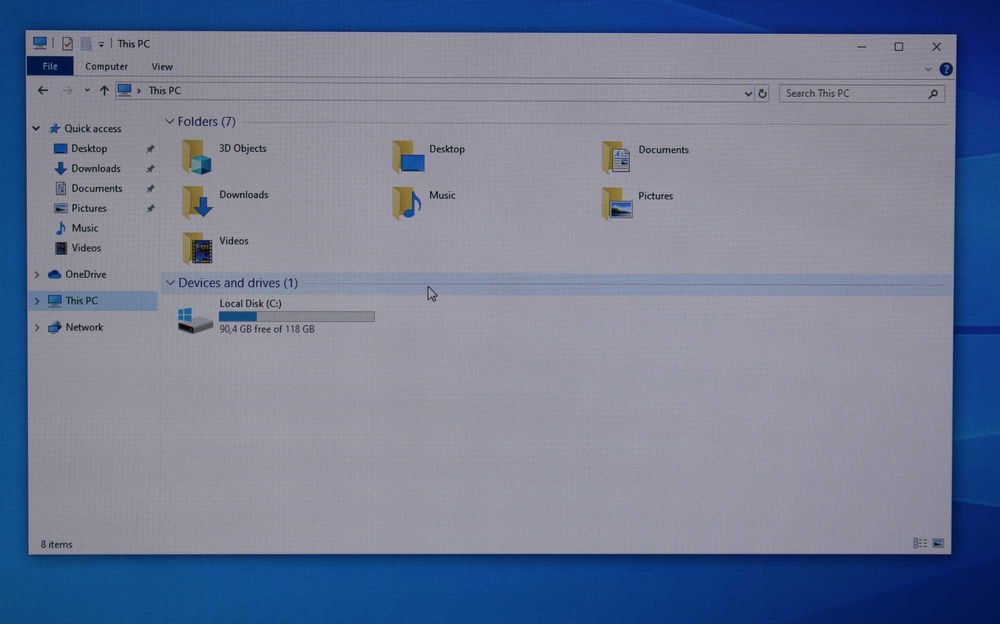
Task: Open the Computer ribbon tab
Action: (x=107, y=66)
